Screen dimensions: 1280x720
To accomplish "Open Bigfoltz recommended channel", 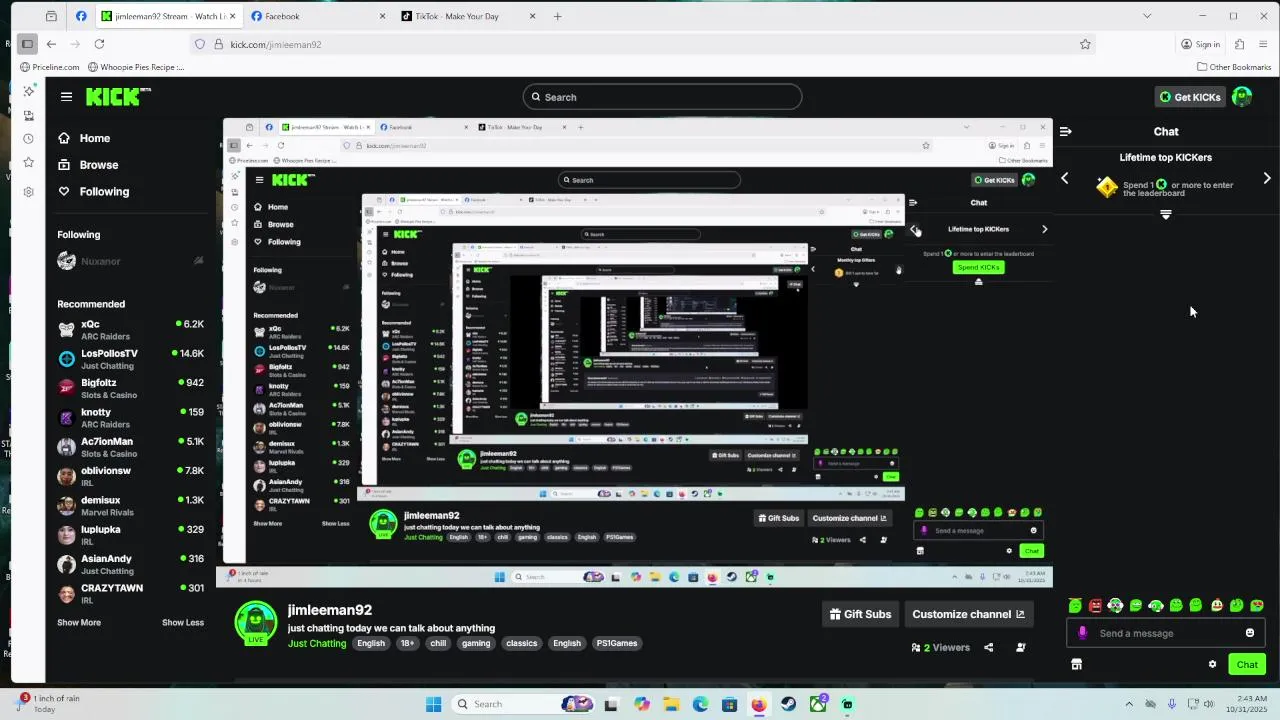I will [x=130, y=388].
